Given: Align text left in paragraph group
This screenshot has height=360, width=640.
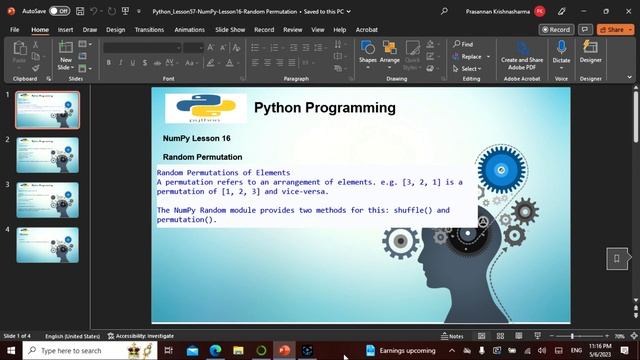Looking at the screenshot, I should pos(255,62).
